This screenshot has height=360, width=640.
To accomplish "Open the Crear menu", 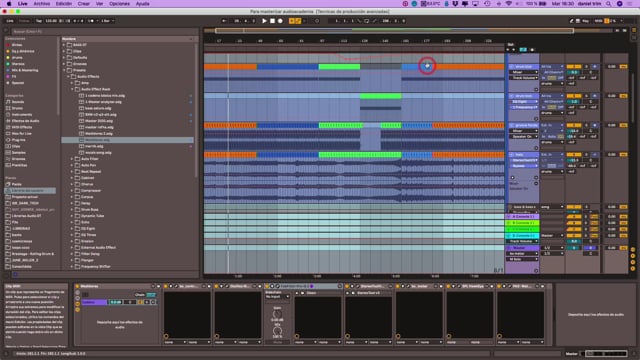I will 84,4.
